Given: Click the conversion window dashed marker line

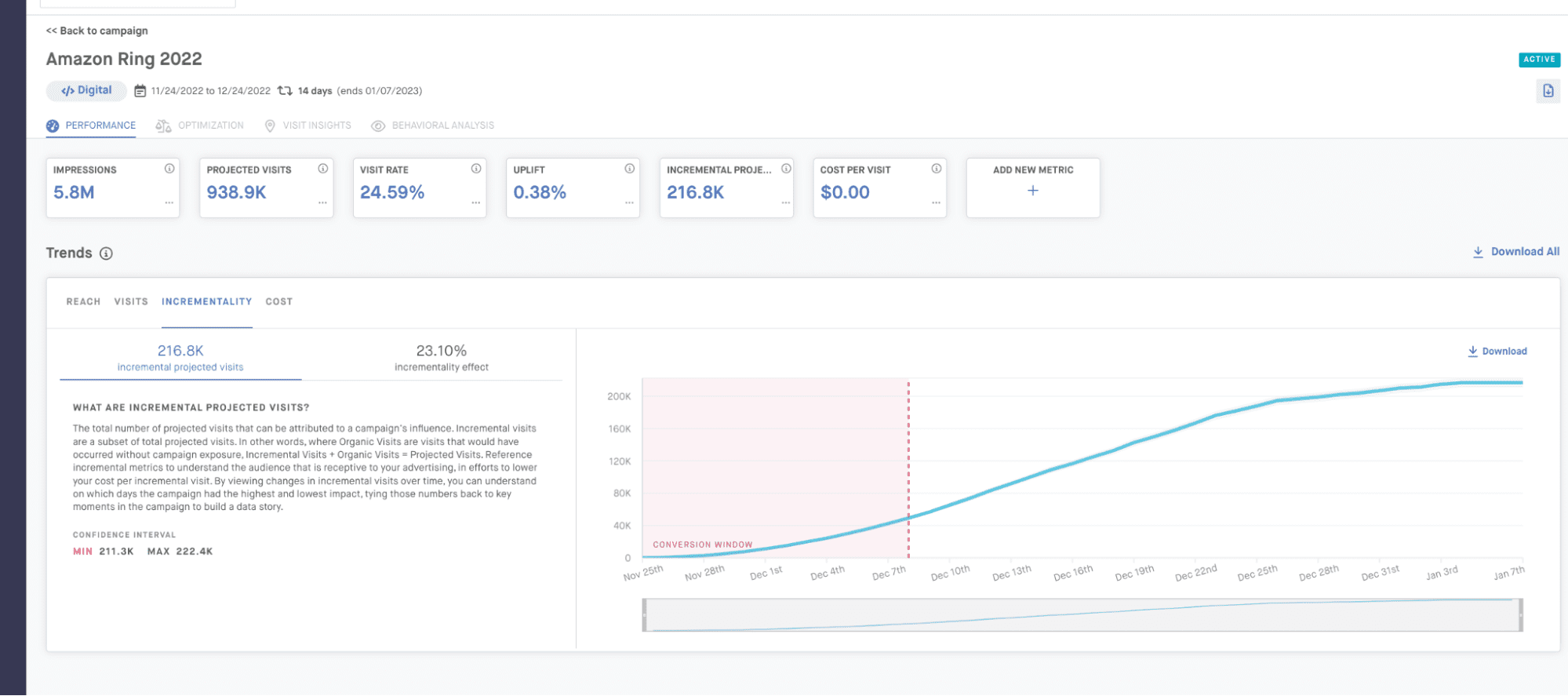Looking at the screenshot, I should coord(908,469).
